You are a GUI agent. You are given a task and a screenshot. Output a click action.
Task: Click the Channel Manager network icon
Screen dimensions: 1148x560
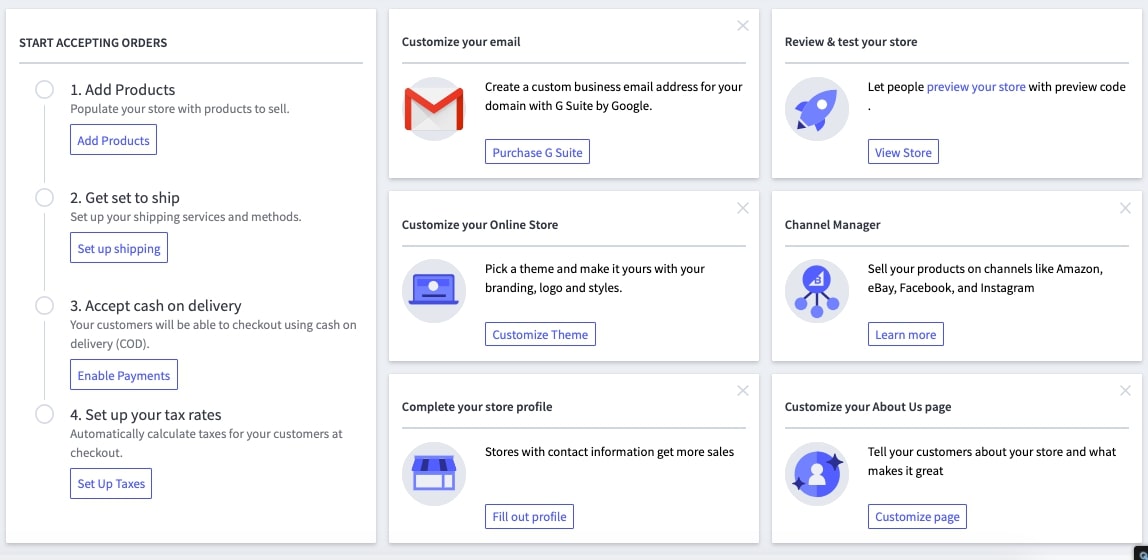click(816, 291)
